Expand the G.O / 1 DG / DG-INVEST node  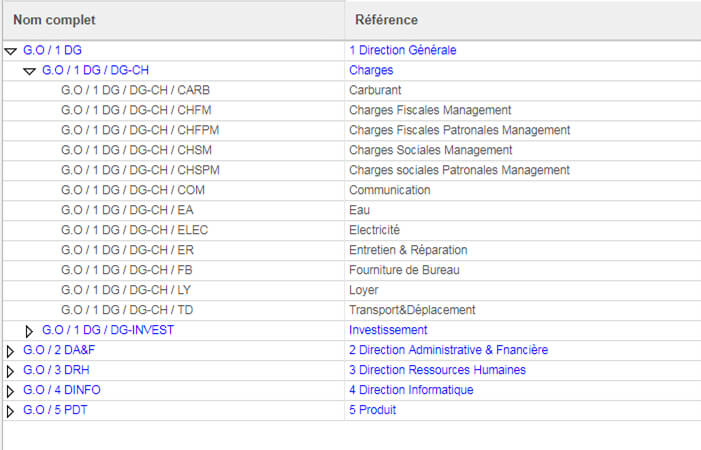30,330
